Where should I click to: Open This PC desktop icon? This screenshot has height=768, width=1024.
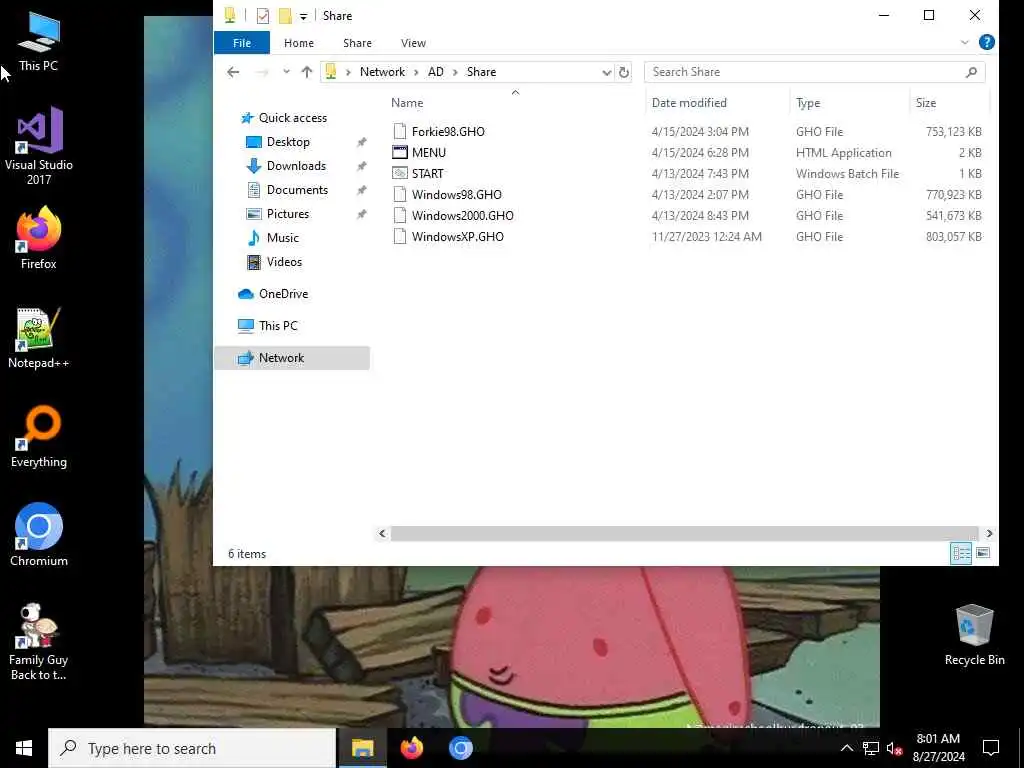coord(39,42)
